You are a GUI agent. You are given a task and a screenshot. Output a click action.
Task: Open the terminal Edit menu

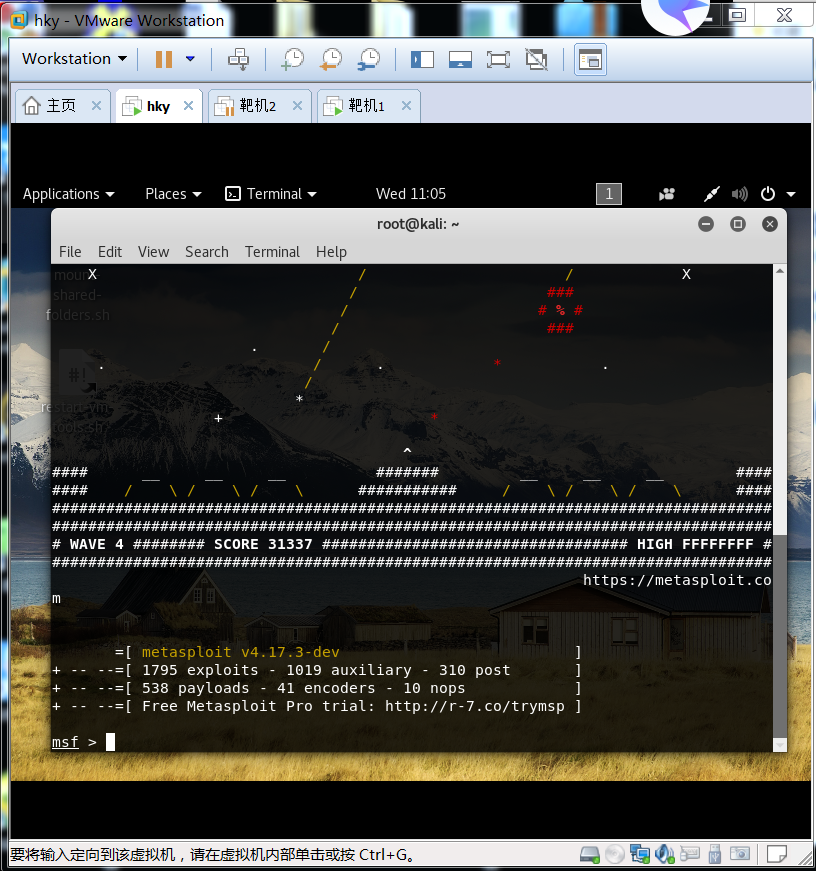[110, 252]
